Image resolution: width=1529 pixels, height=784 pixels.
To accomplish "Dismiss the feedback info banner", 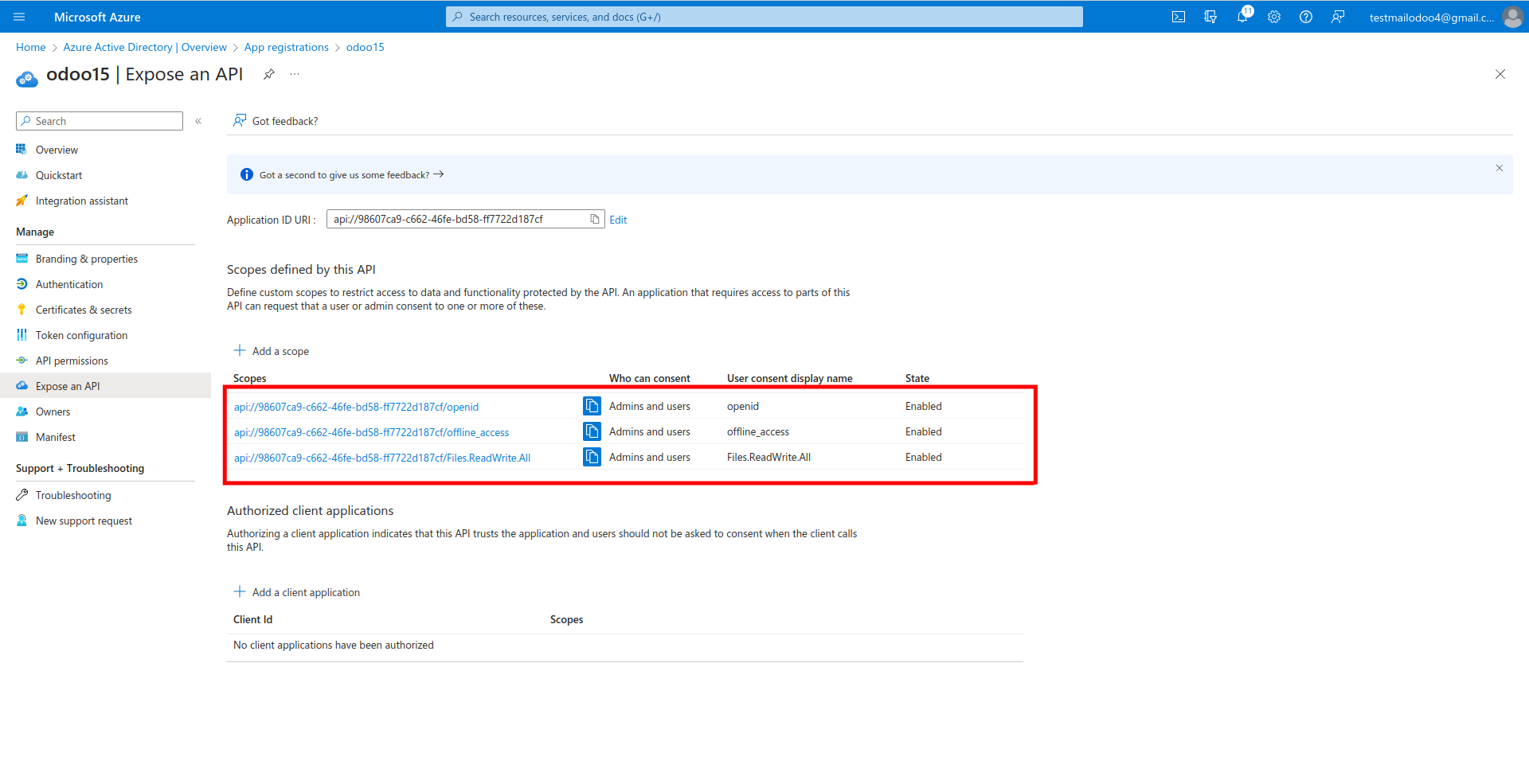I will click(x=1500, y=168).
